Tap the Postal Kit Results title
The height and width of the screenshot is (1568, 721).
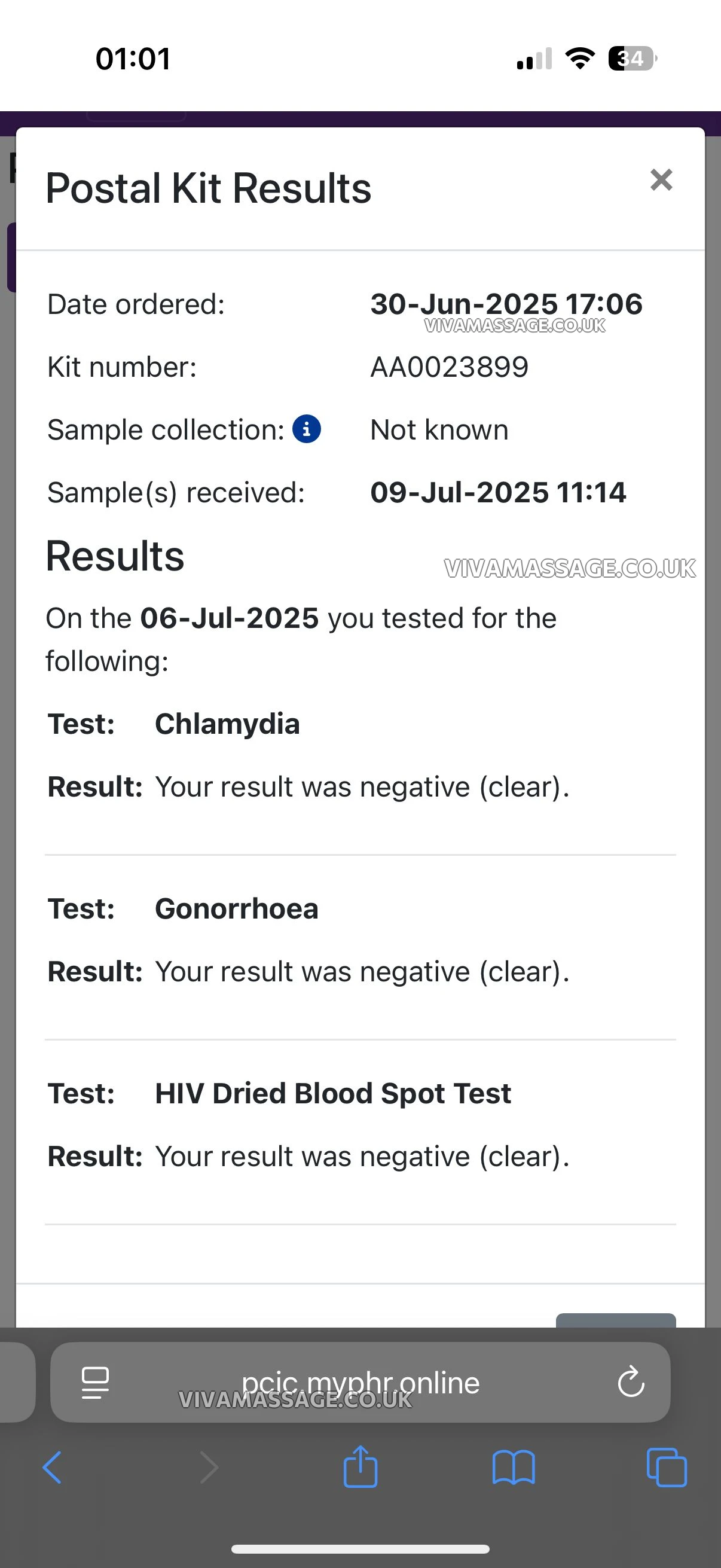pos(208,188)
